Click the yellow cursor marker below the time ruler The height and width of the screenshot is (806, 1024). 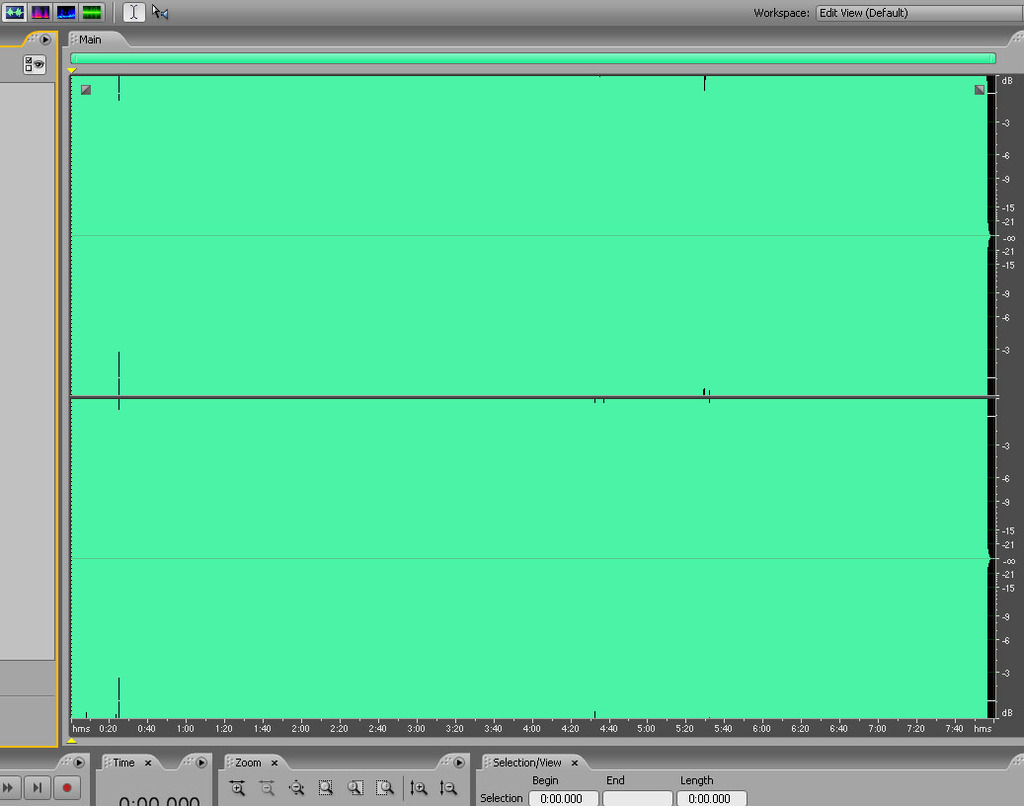(x=71, y=741)
